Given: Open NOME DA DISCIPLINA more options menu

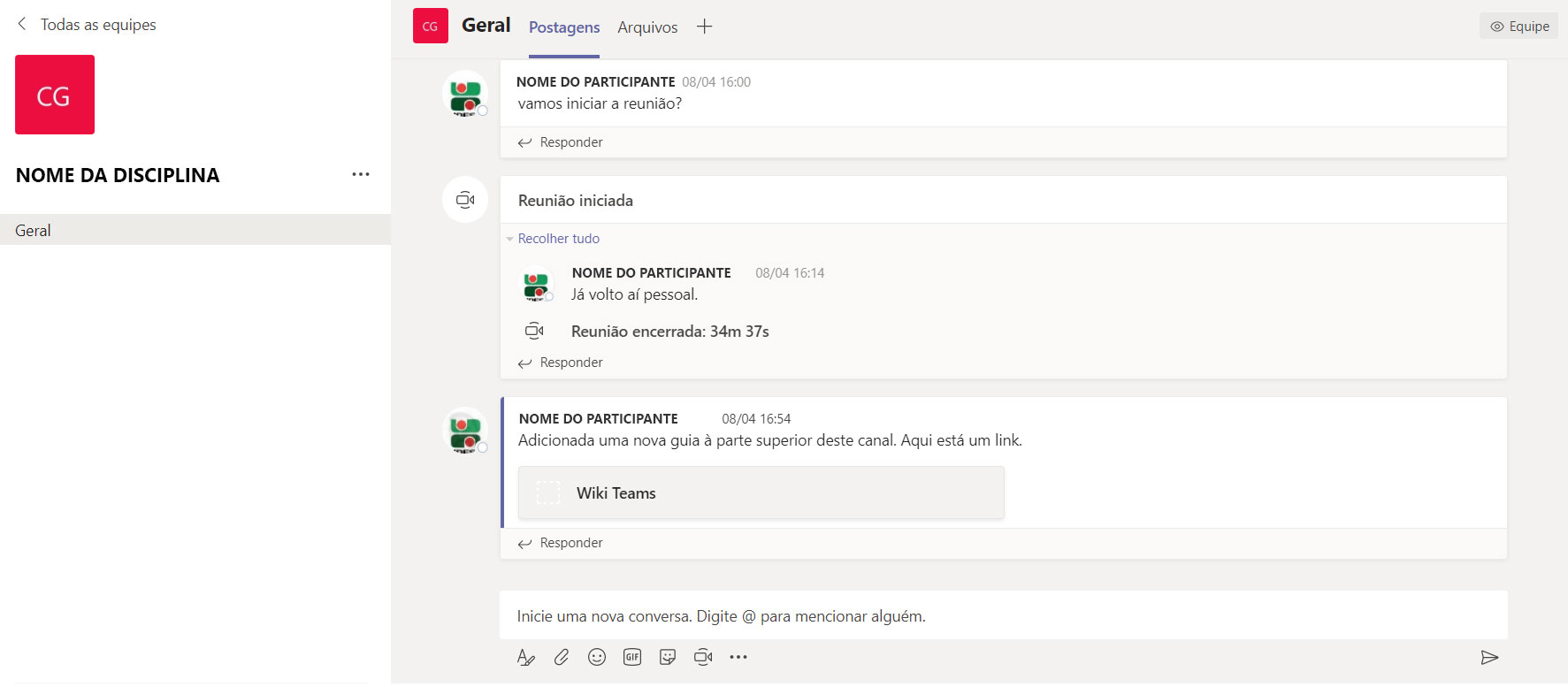Looking at the screenshot, I should coord(361,174).
